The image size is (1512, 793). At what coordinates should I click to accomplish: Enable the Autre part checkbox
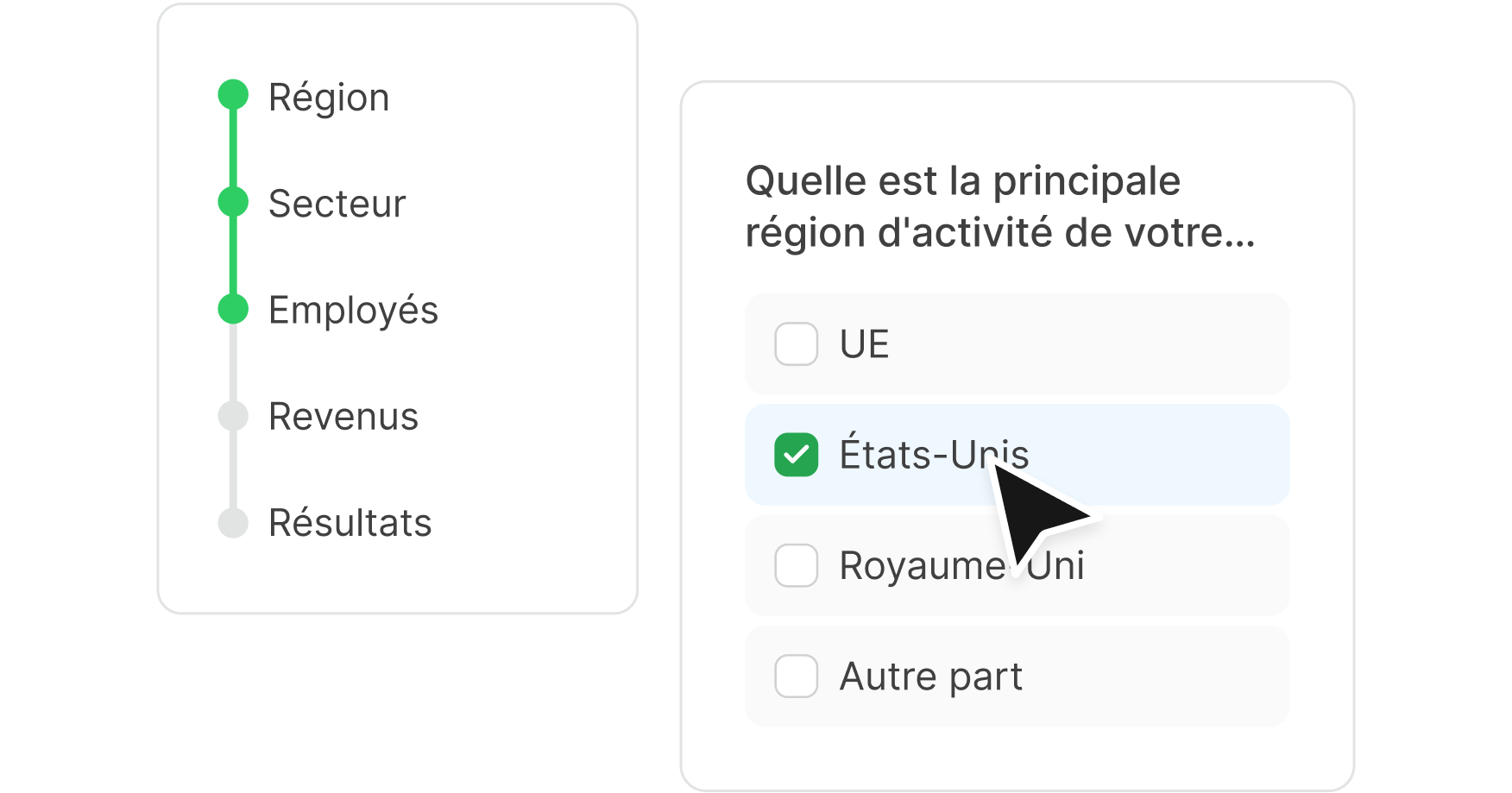click(796, 676)
